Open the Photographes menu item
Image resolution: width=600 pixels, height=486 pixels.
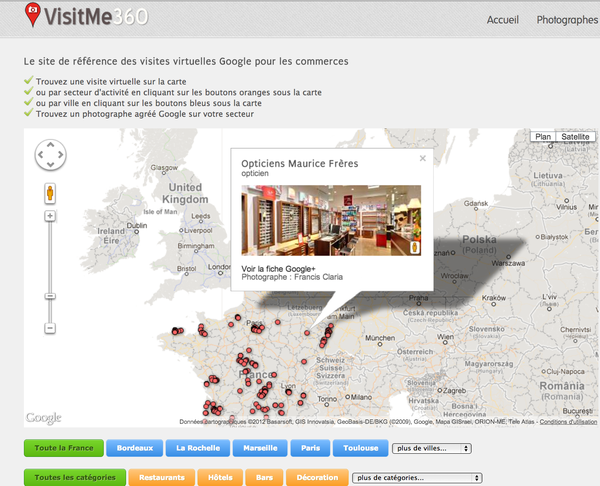[x=567, y=20]
